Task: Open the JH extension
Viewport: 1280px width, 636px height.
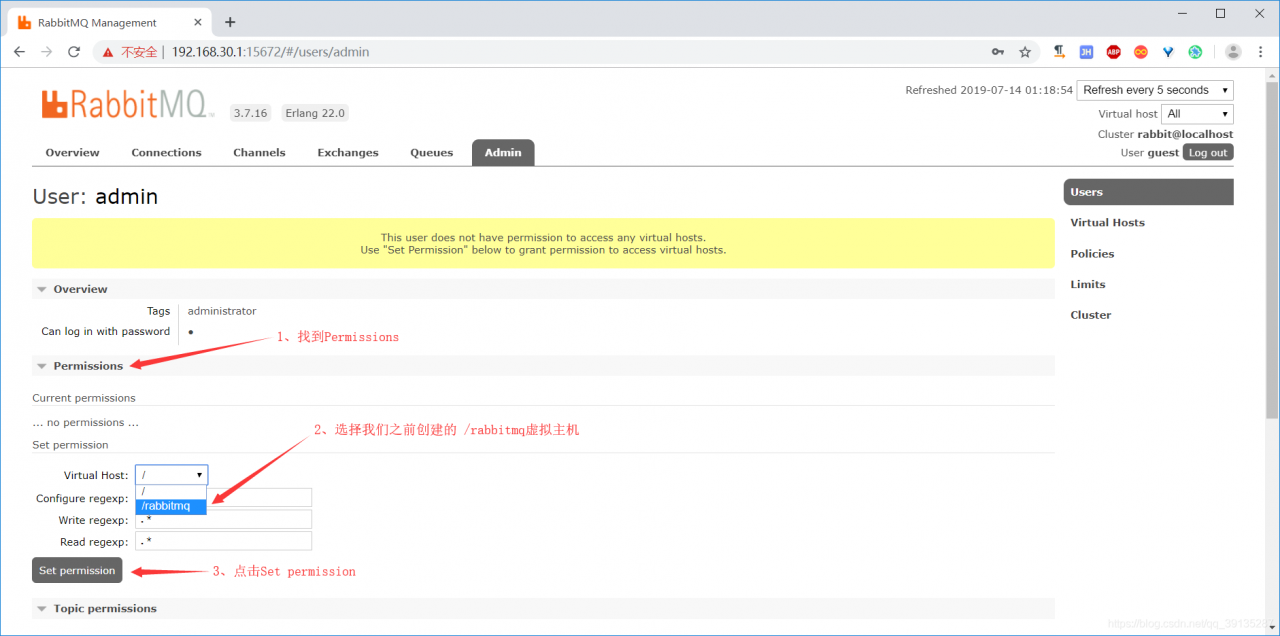Action: tap(1086, 52)
